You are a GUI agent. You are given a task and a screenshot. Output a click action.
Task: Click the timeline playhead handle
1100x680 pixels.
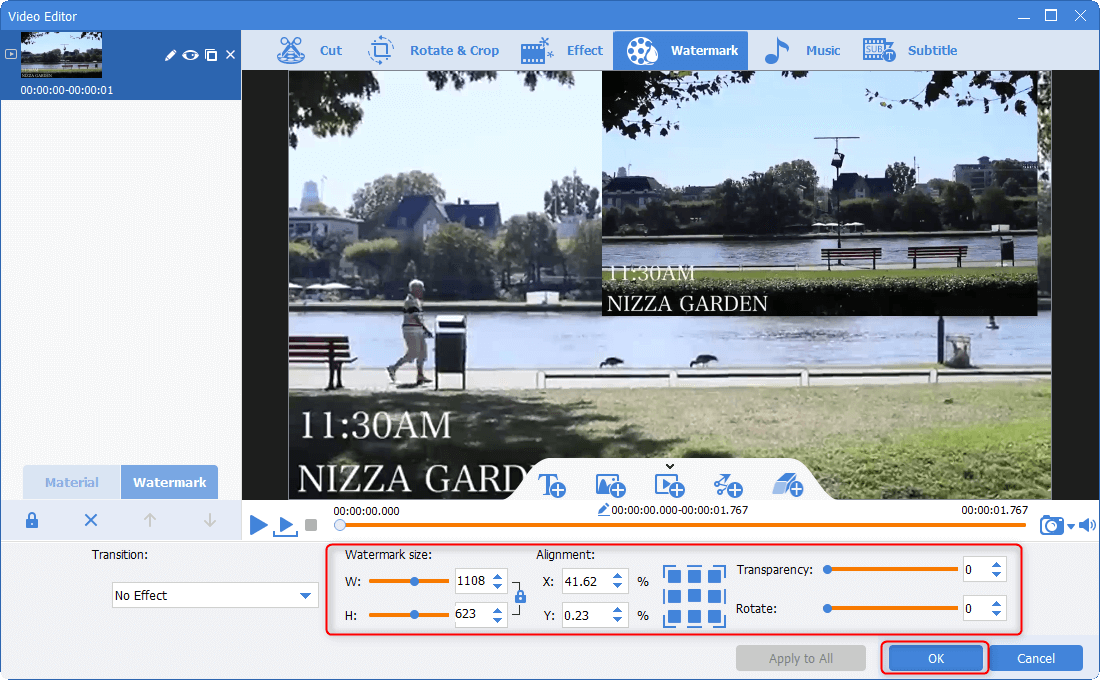coord(340,525)
